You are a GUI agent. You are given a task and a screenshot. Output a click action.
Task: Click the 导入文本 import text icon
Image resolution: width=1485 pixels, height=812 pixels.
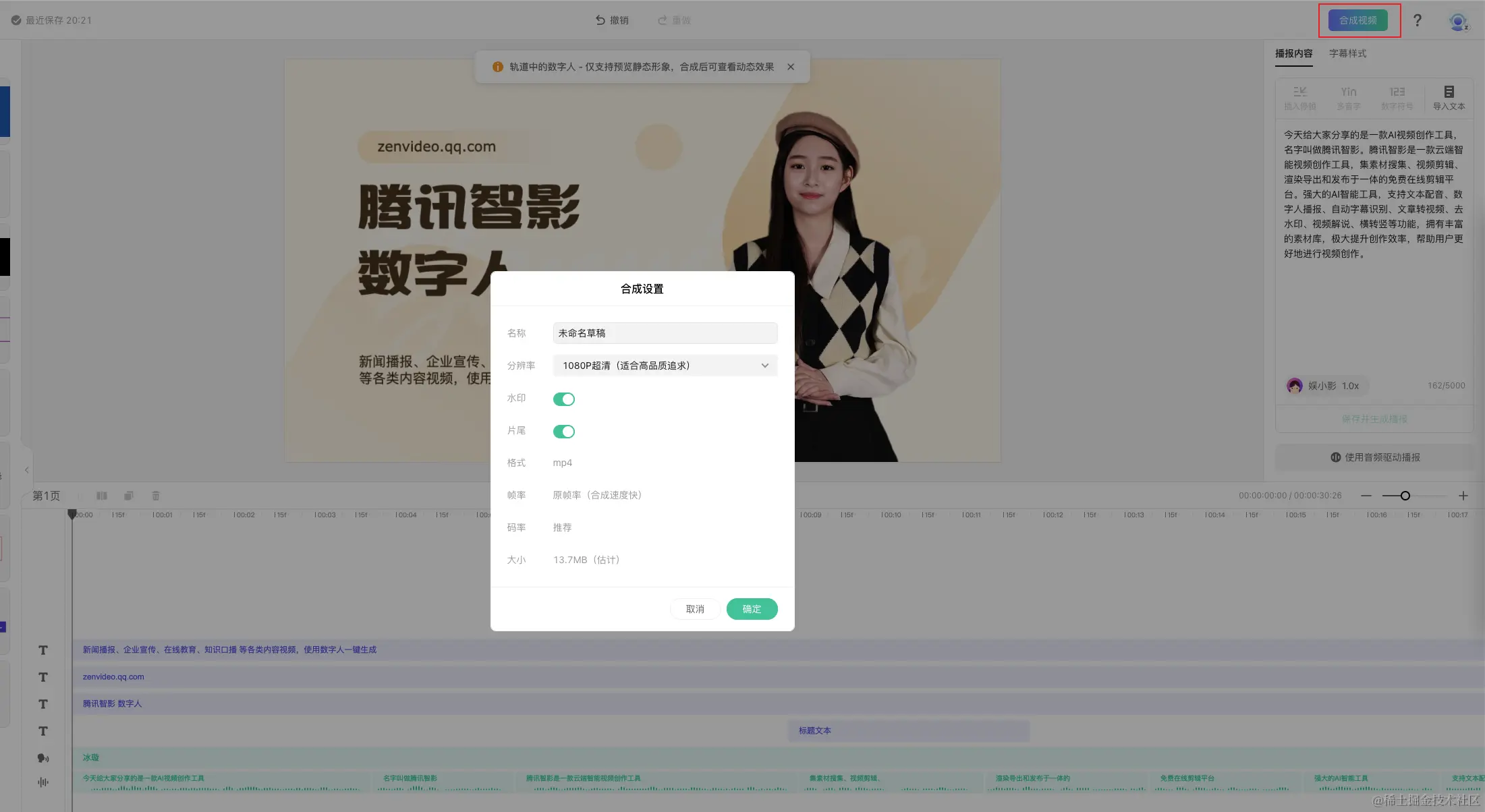pyautogui.click(x=1449, y=98)
